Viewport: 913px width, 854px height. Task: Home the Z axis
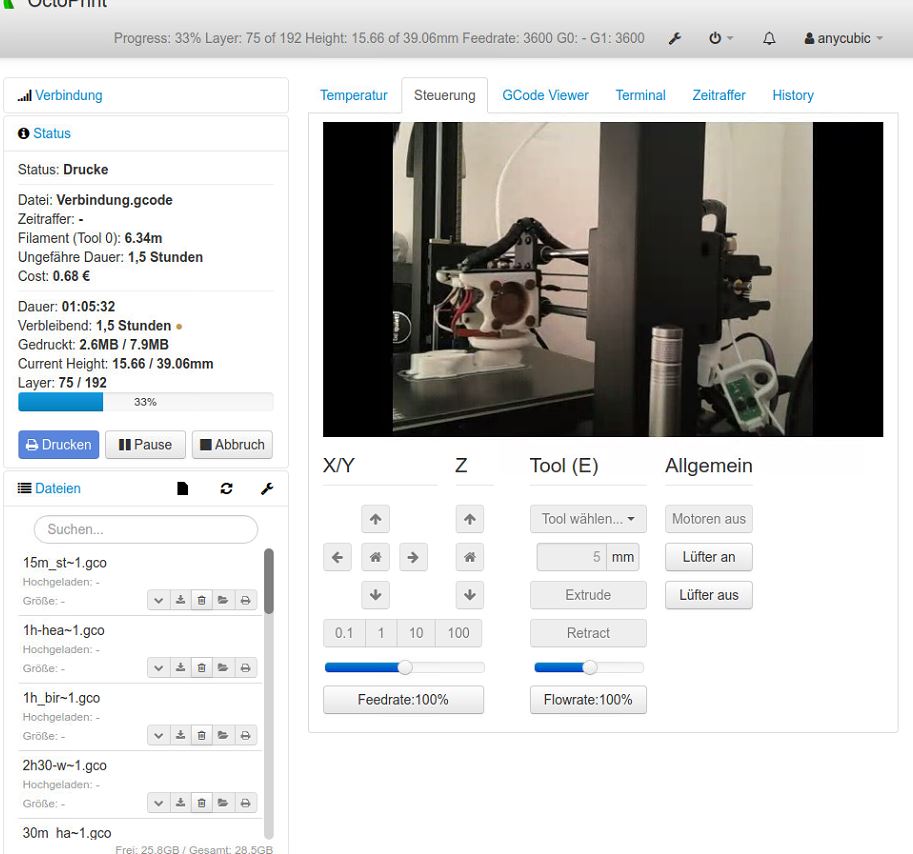(x=470, y=557)
